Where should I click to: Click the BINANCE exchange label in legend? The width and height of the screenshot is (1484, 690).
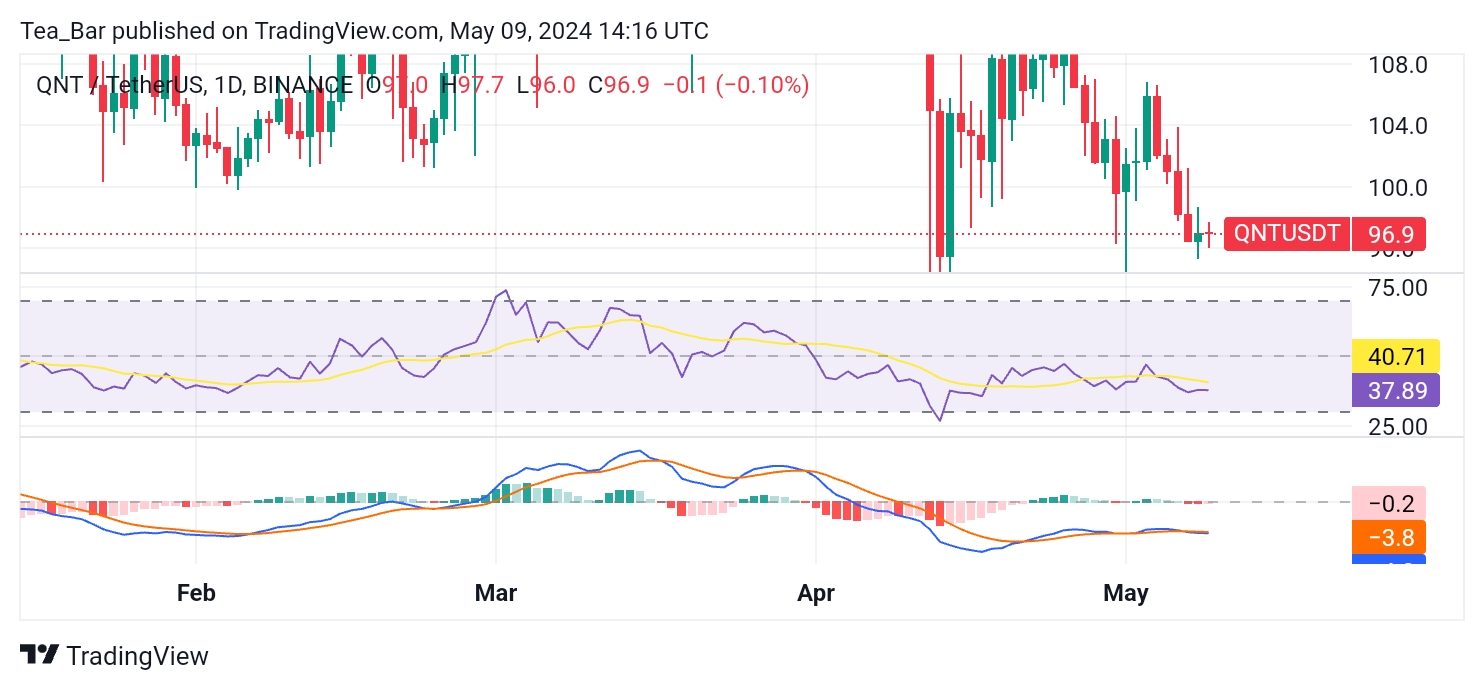(303, 85)
